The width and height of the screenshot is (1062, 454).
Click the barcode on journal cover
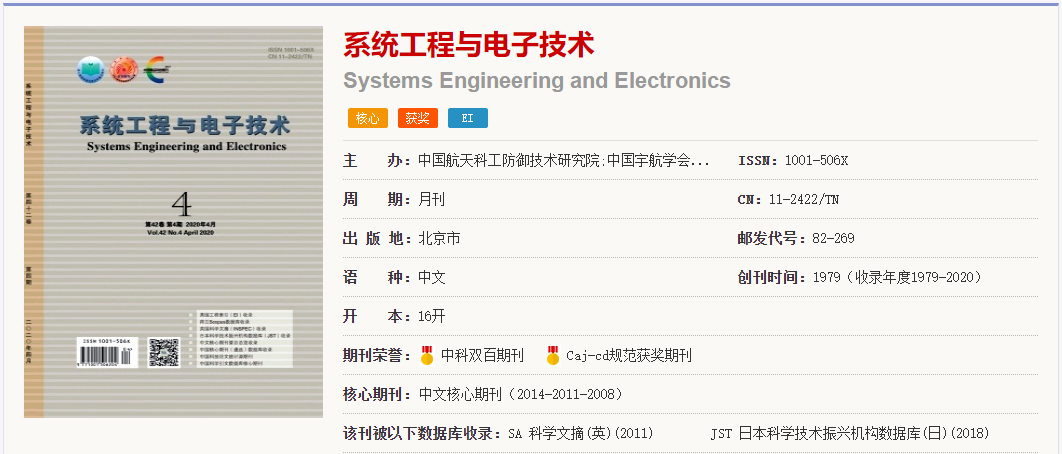[x=107, y=355]
